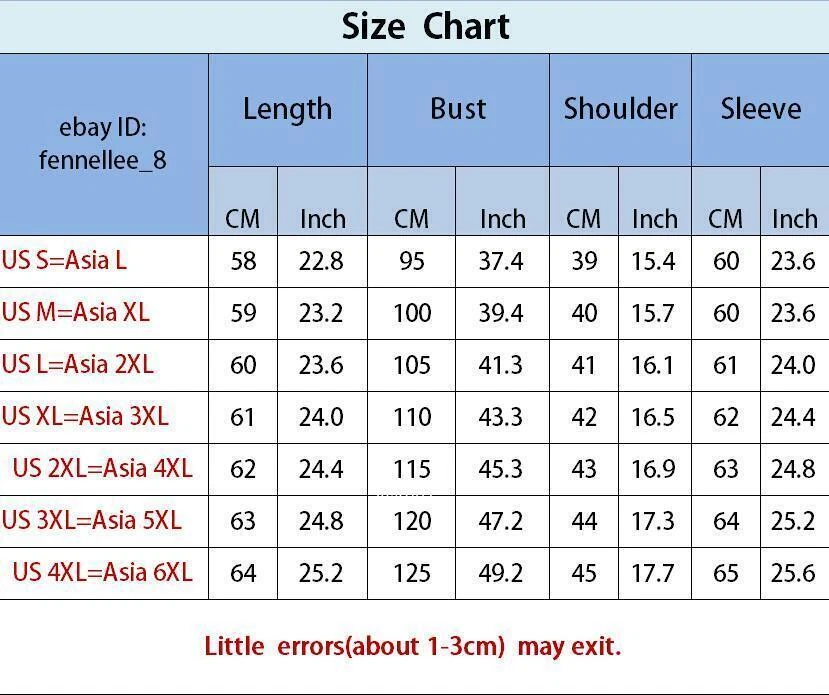829x695 pixels.
Task: Click the US S=Asia L row label
Action: 64,260
